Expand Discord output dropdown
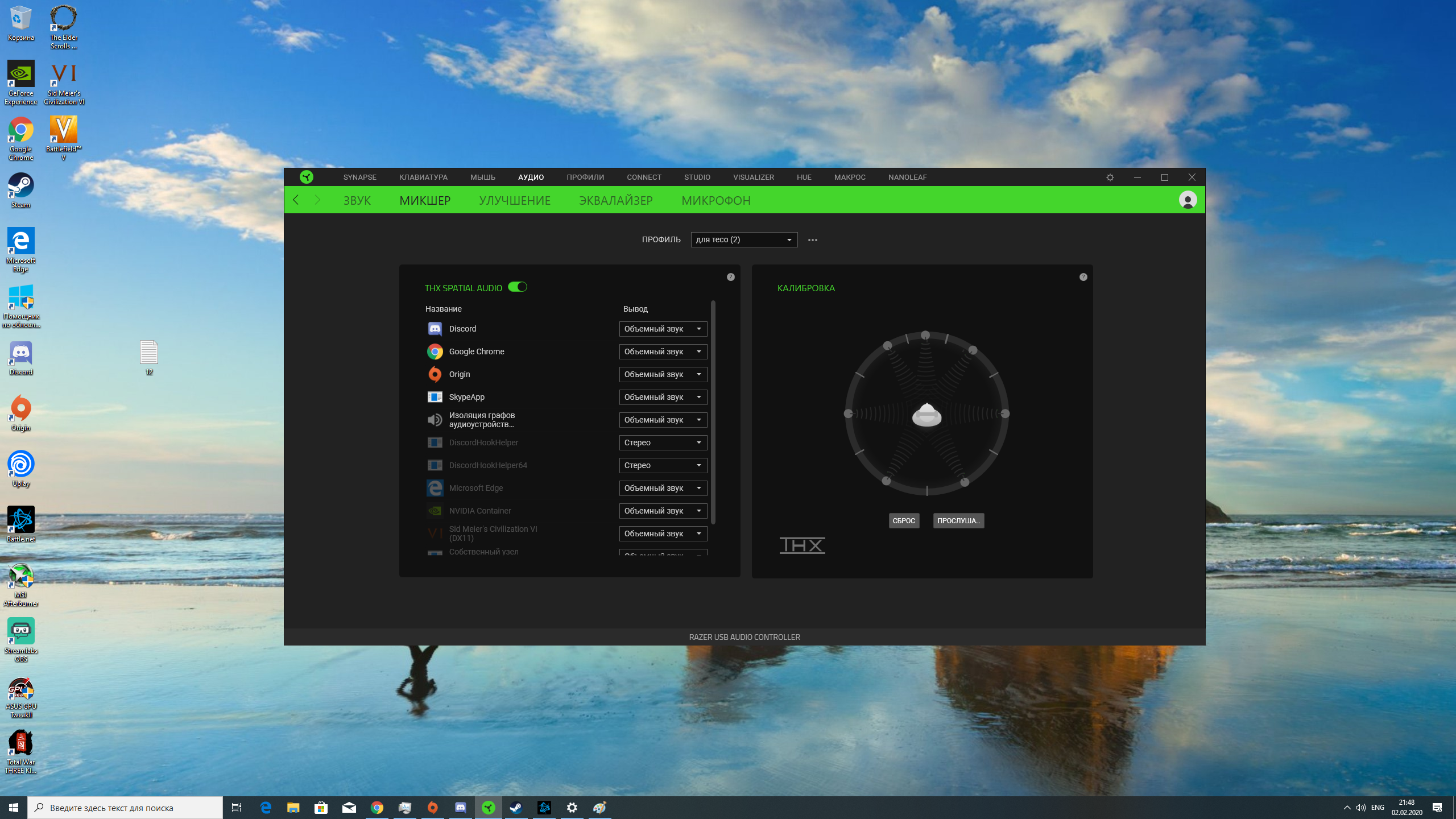1456x819 pixels. [663, 329]
